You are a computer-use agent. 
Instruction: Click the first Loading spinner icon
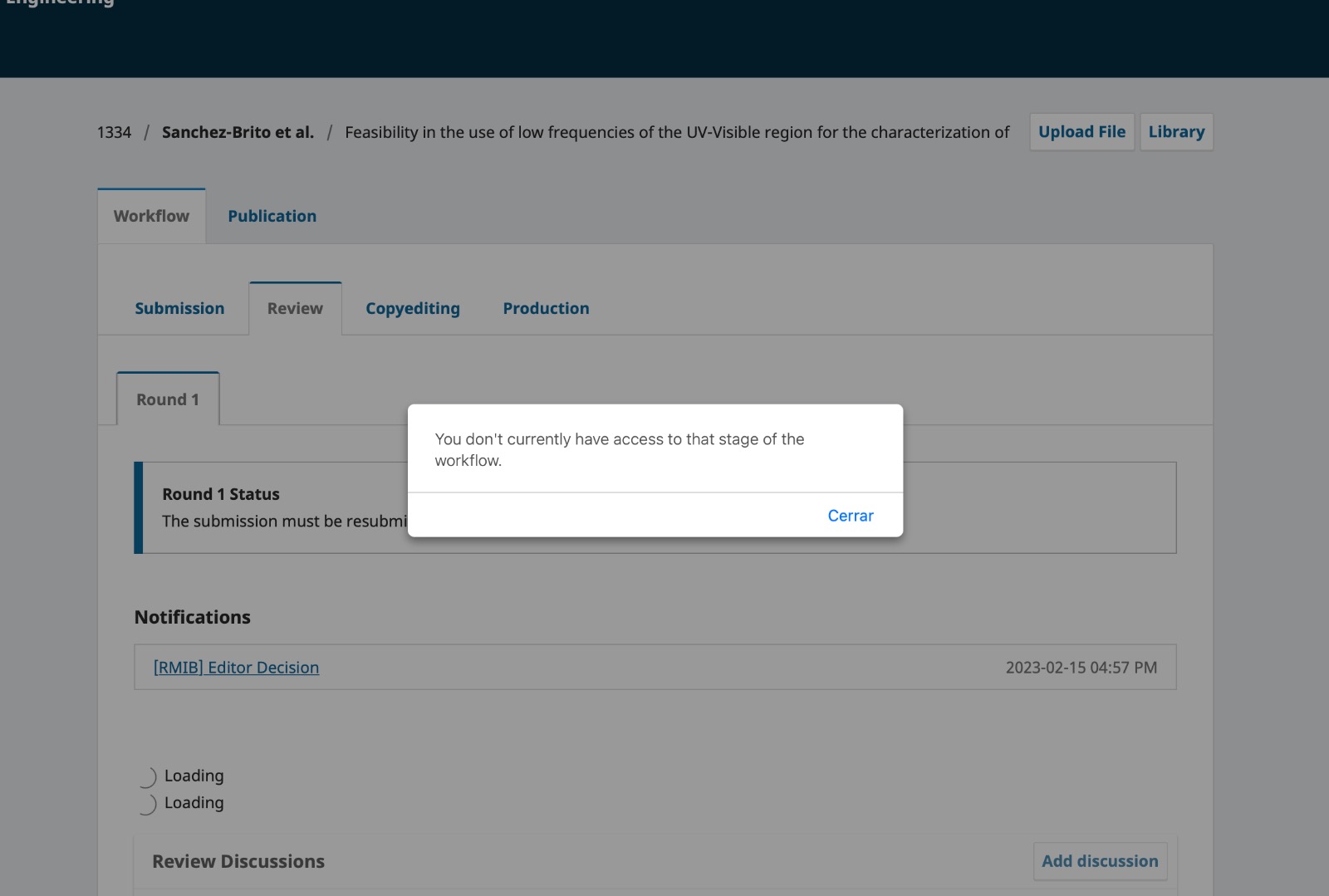click(x=147, y=777)
